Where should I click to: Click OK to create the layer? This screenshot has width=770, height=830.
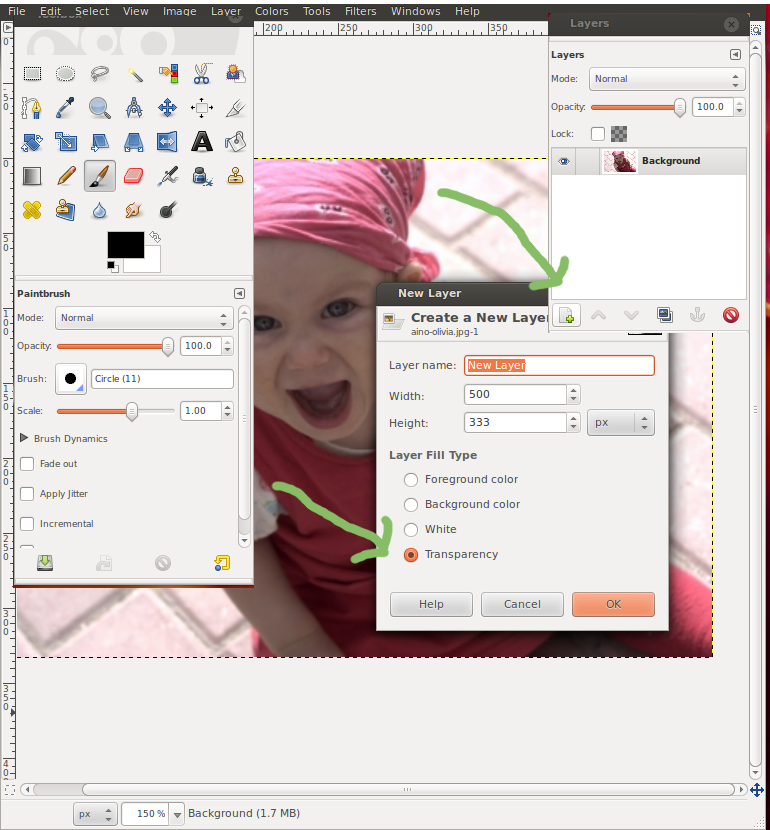click(x=613, y=604)
